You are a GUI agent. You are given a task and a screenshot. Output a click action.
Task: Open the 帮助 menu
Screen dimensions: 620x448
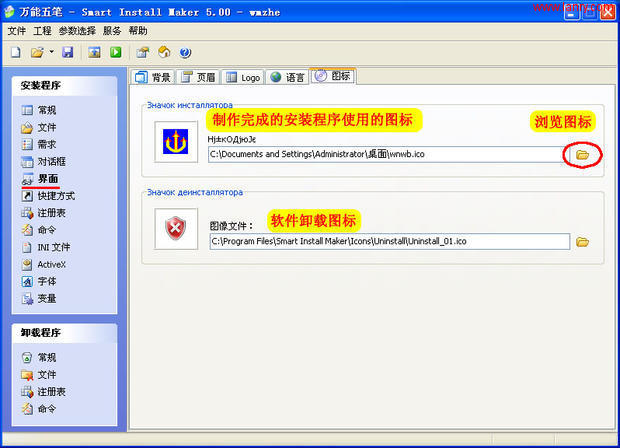click(138, 31)
